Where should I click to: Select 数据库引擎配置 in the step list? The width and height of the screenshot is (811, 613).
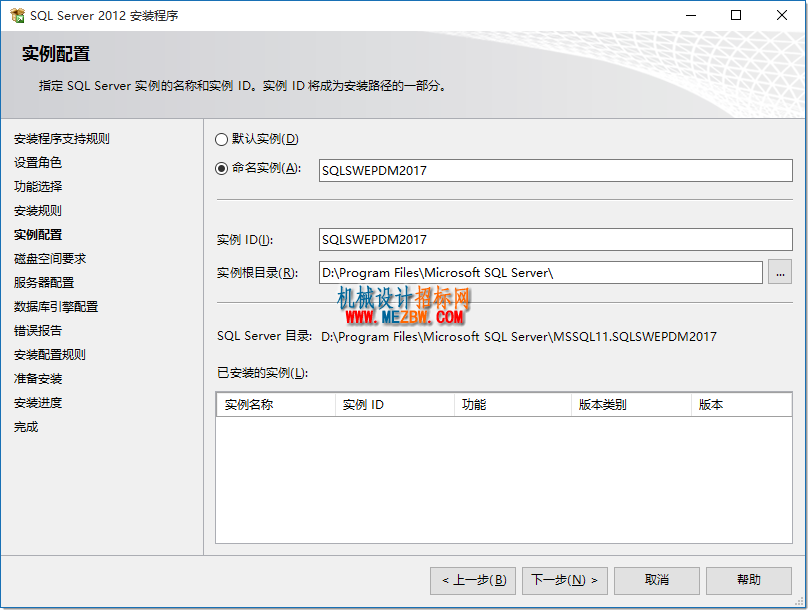[x=56, y=306]
